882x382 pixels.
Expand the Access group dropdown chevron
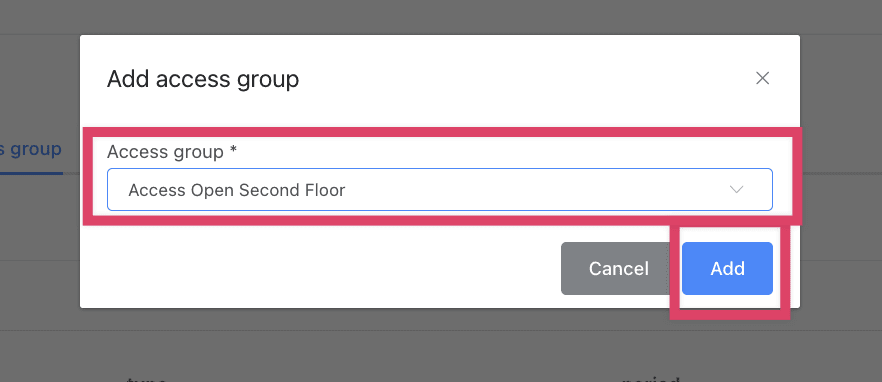click(736, 190)
